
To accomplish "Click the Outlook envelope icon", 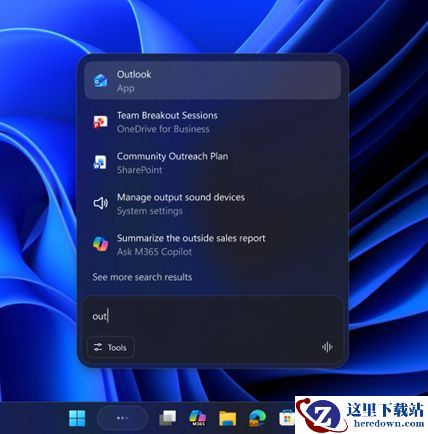I will click(x=100, y=81).
